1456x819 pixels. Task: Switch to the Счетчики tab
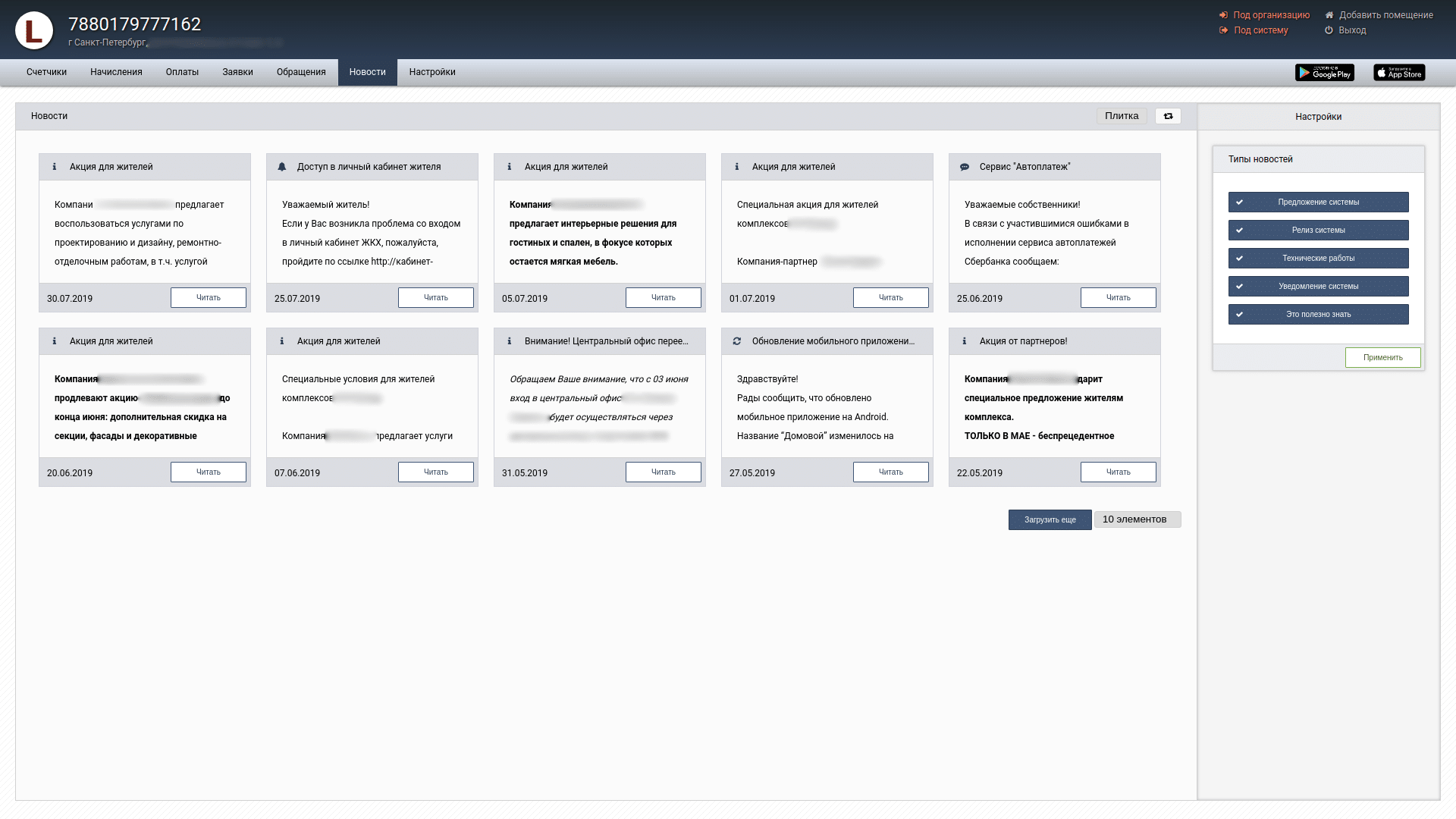click(46, 72)
